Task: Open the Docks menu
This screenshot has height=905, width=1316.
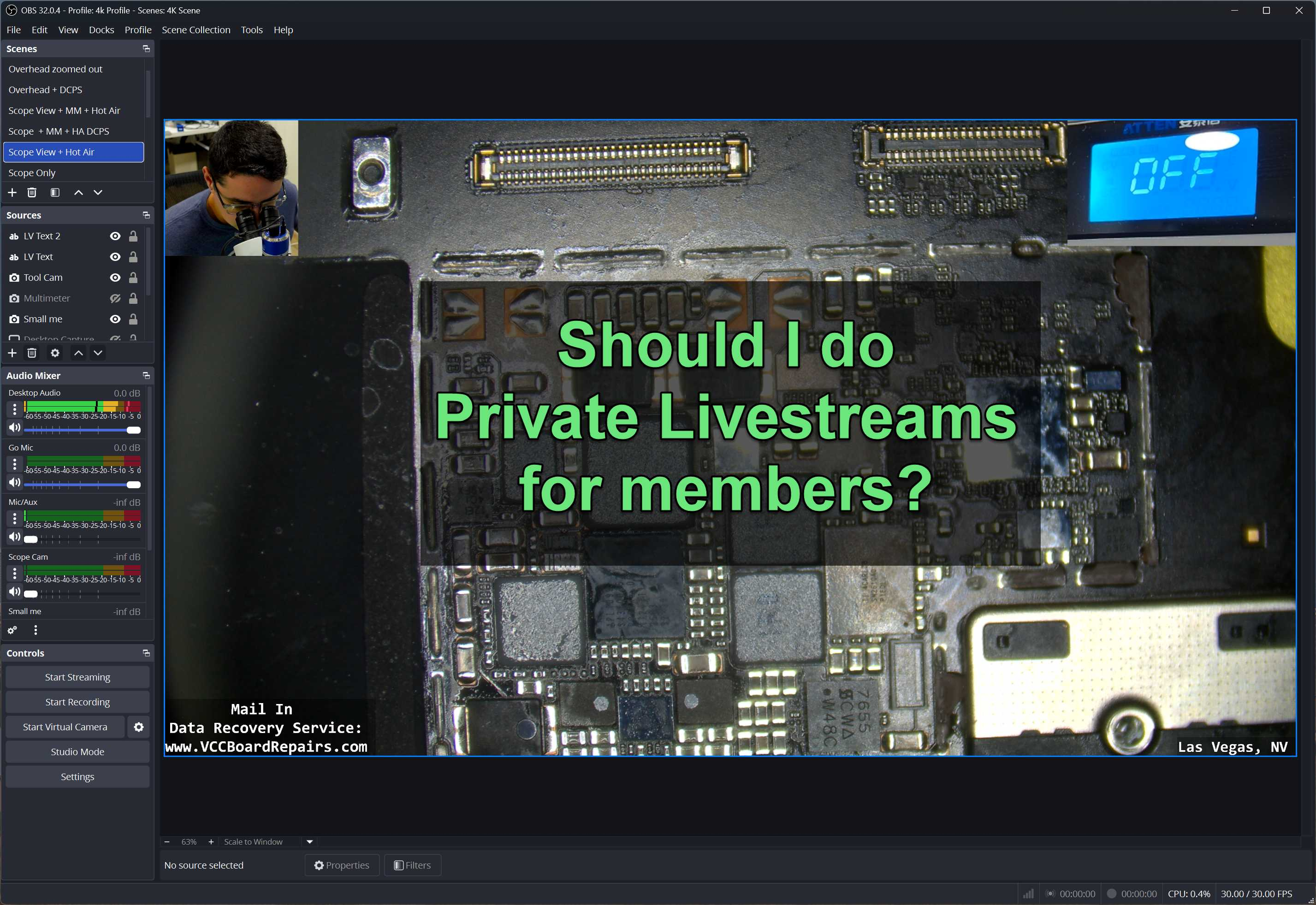Action: pyautogui.click(x=101, y=30)
